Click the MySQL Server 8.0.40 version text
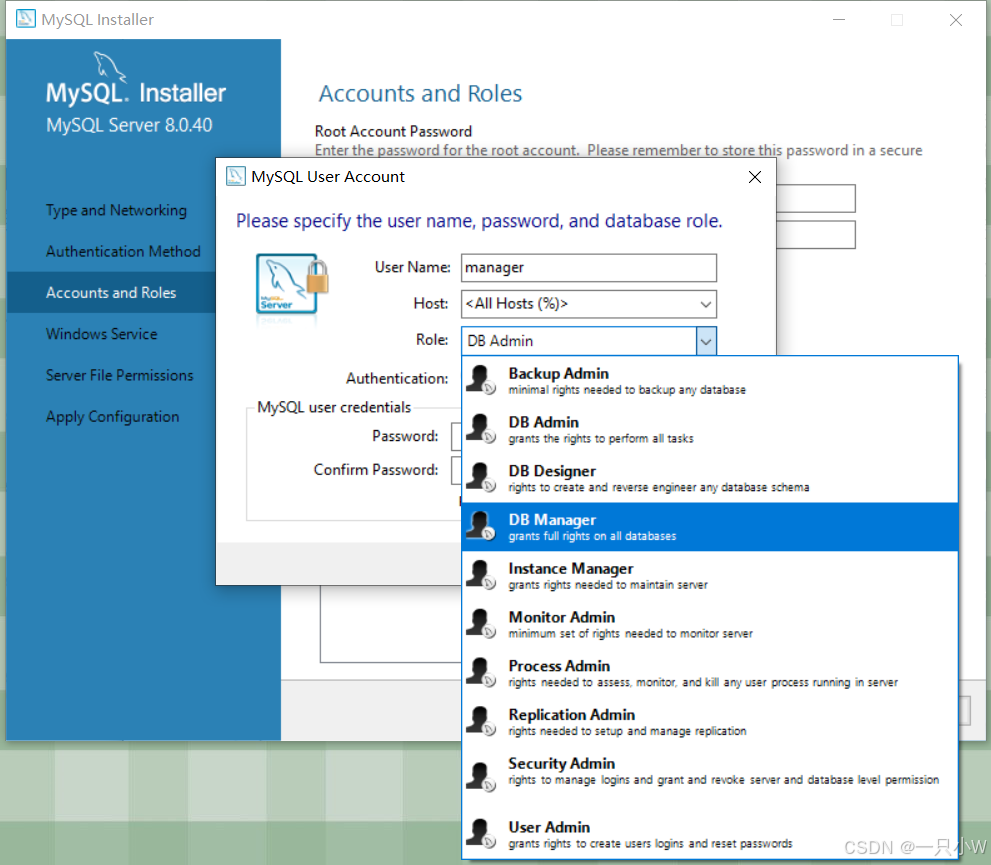 [129, 125]
